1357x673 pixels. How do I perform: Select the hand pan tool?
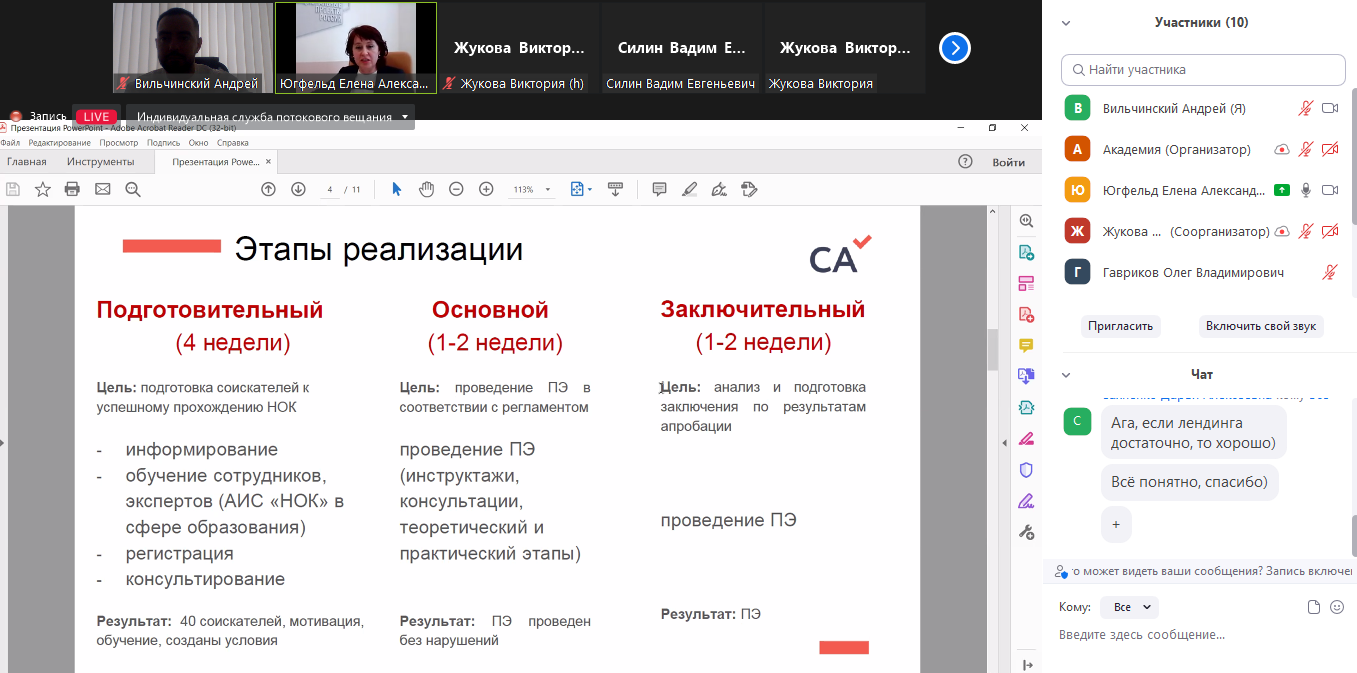pyautogui.click(x=426, y=189)
